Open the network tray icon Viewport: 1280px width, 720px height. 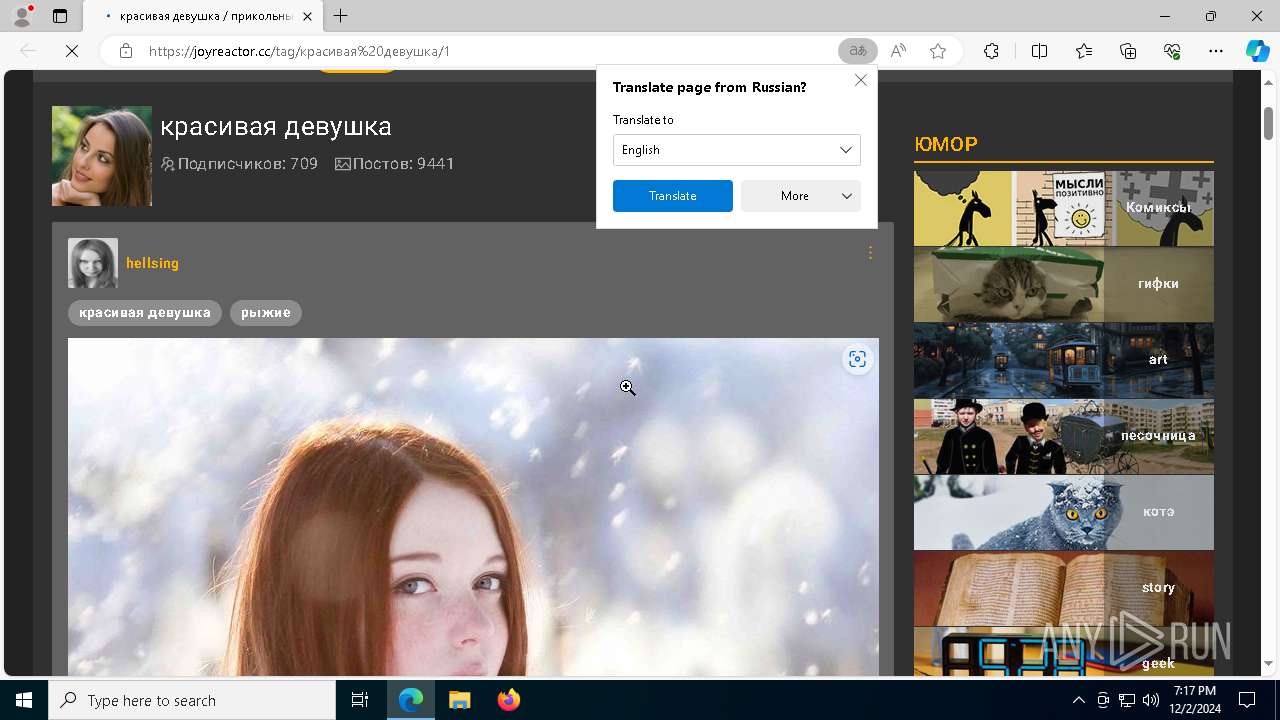pos(1126,700)
